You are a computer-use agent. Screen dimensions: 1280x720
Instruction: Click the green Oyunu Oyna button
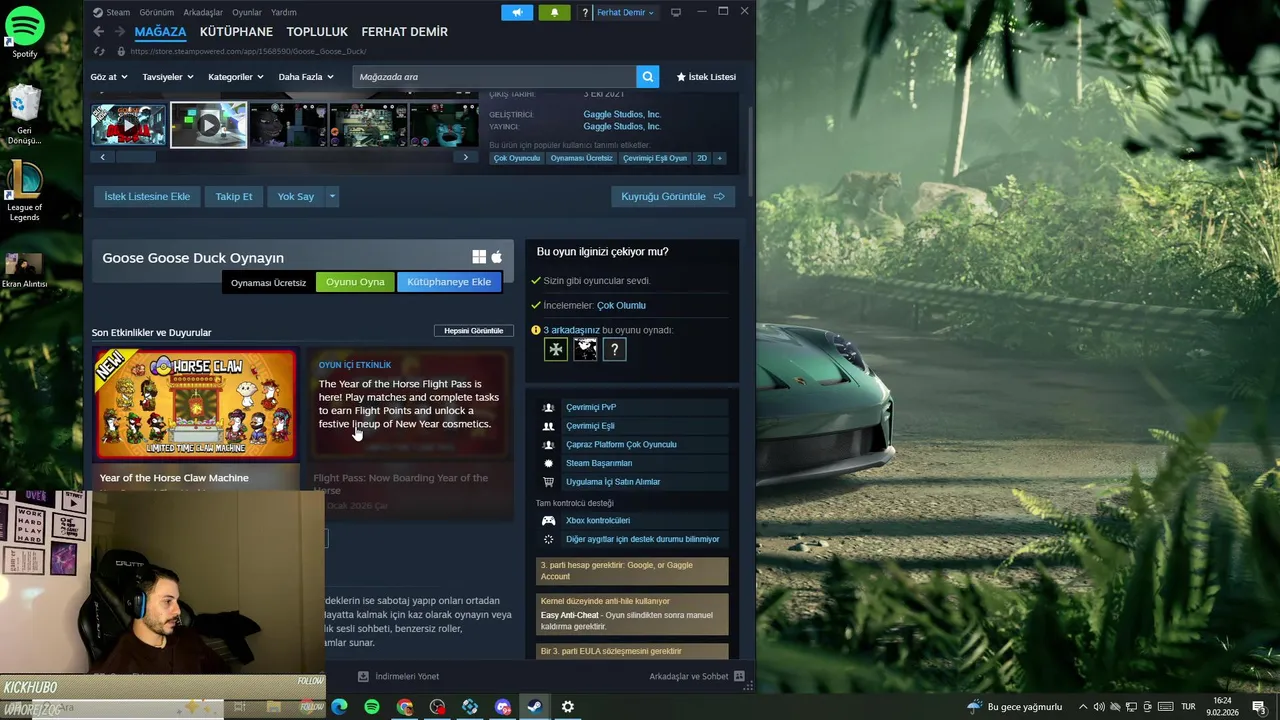pos(355,282)
